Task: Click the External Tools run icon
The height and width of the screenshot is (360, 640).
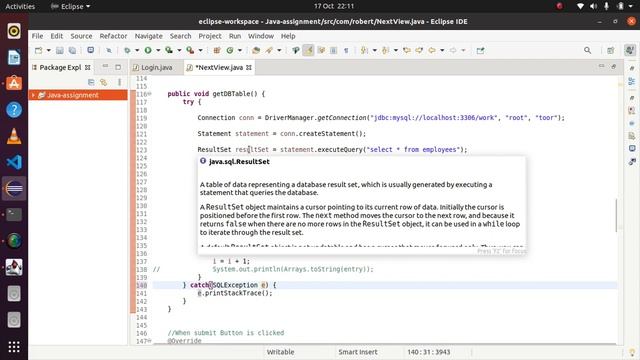Action: click(x=190, y=50)
